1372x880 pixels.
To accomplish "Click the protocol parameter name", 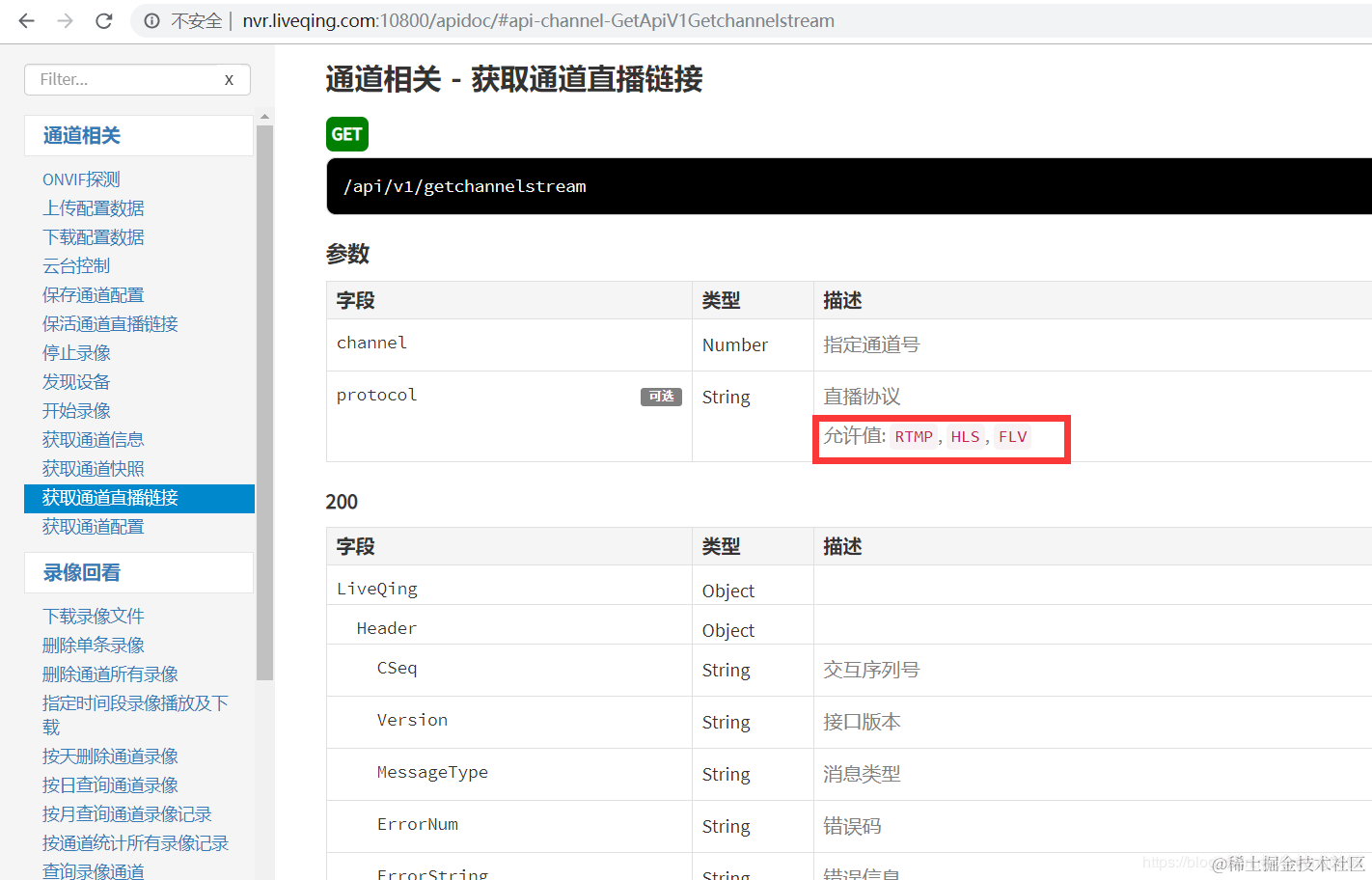I will [377, 395].
